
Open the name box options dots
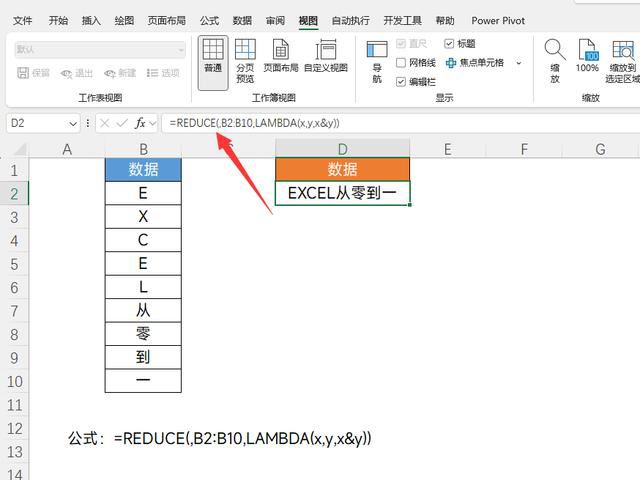click(x=87, y=123)
